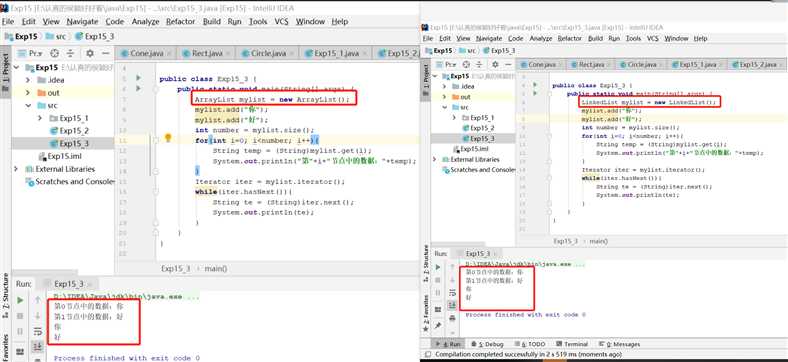Open the Refactor menu in left window
Image resolution: width=788 pixels, height=362 pixels.
(x=180, y=22)
